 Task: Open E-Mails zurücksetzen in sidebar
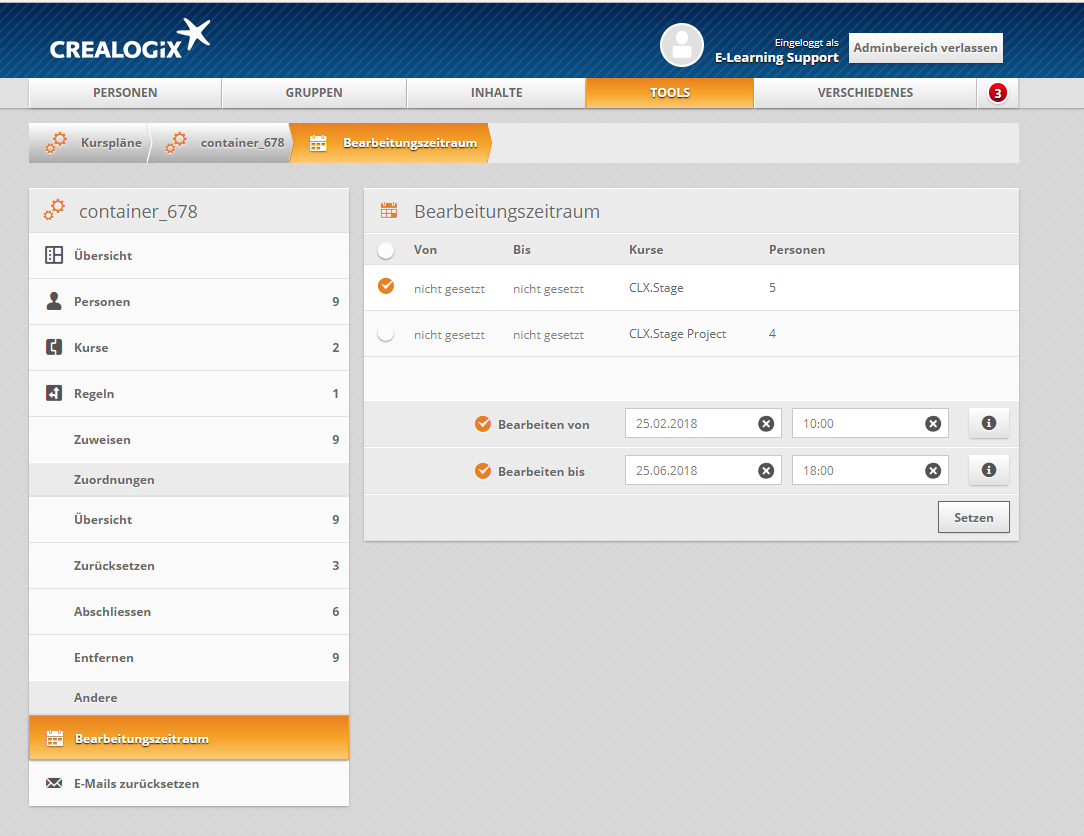[x=136, y=784]
